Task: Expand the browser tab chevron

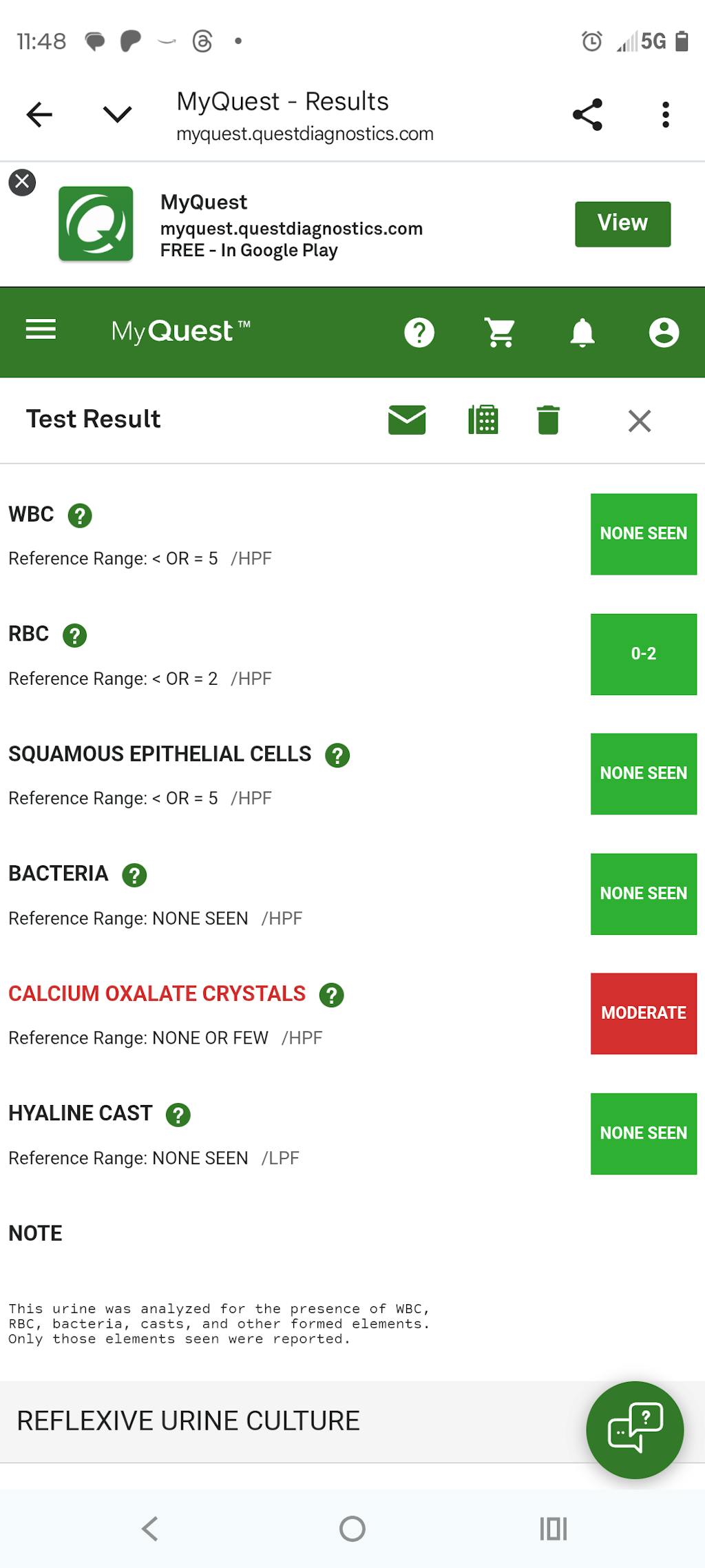Action: tap(117, 114)
